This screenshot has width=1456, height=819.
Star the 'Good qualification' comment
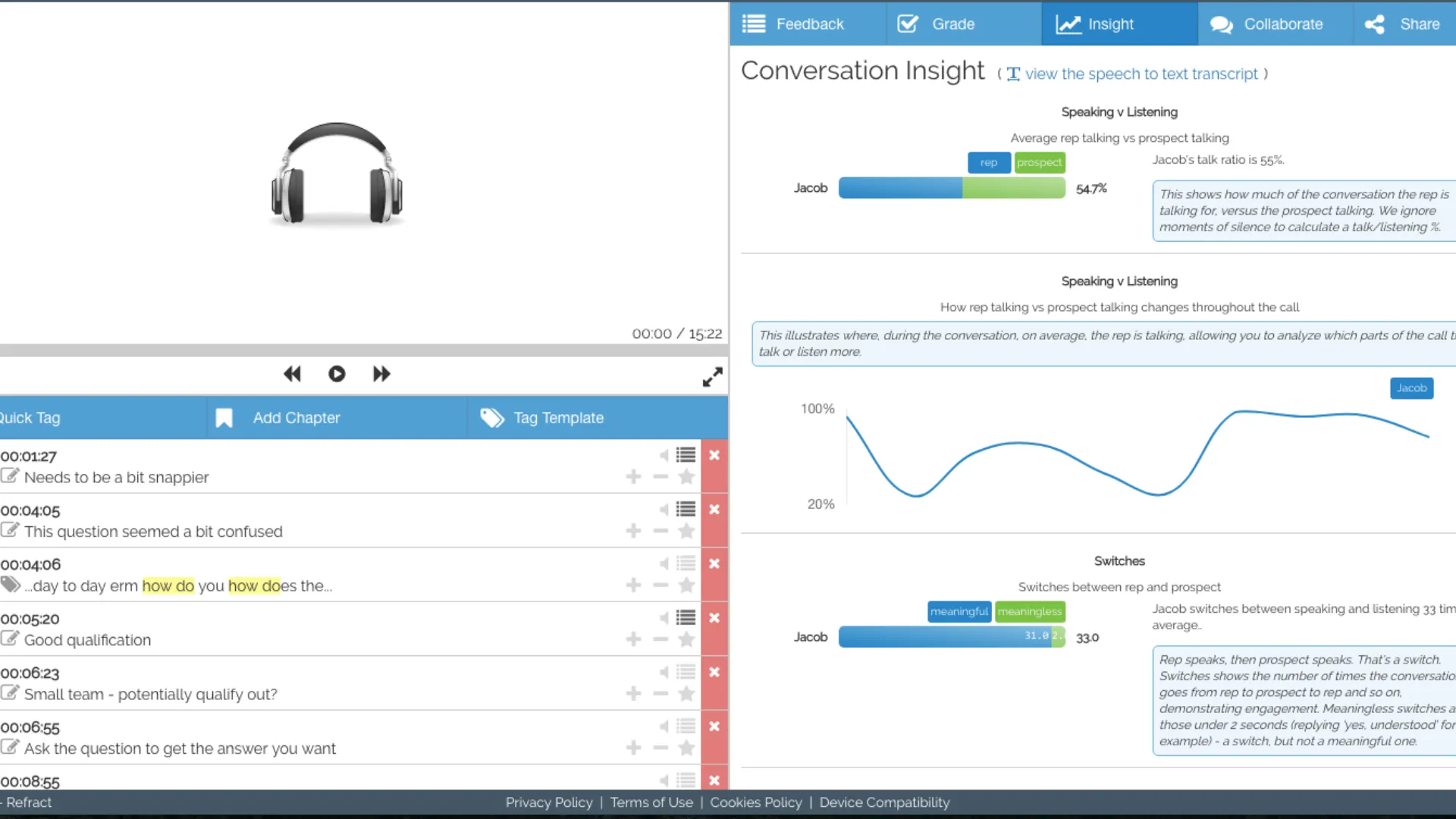click(x=686, y=640)
